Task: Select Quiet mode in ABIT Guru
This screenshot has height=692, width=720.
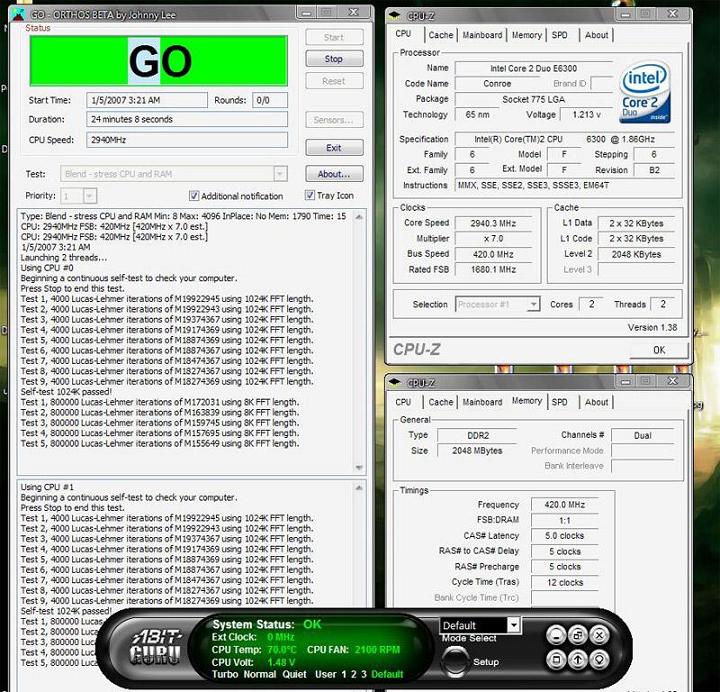Action: (x=294, y=674)
